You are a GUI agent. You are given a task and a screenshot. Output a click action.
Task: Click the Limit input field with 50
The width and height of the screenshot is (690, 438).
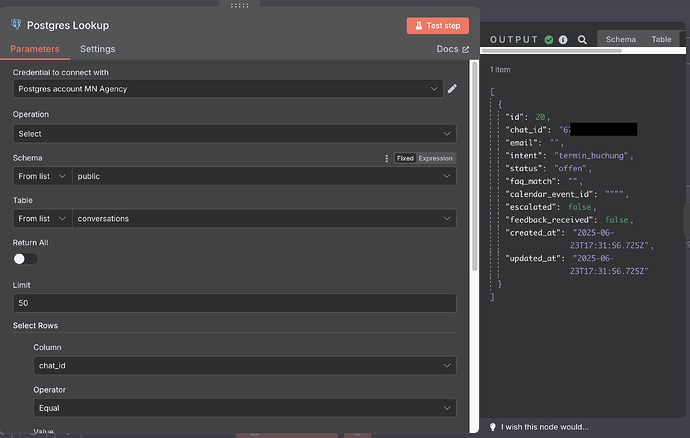click(x=235, y=303)
